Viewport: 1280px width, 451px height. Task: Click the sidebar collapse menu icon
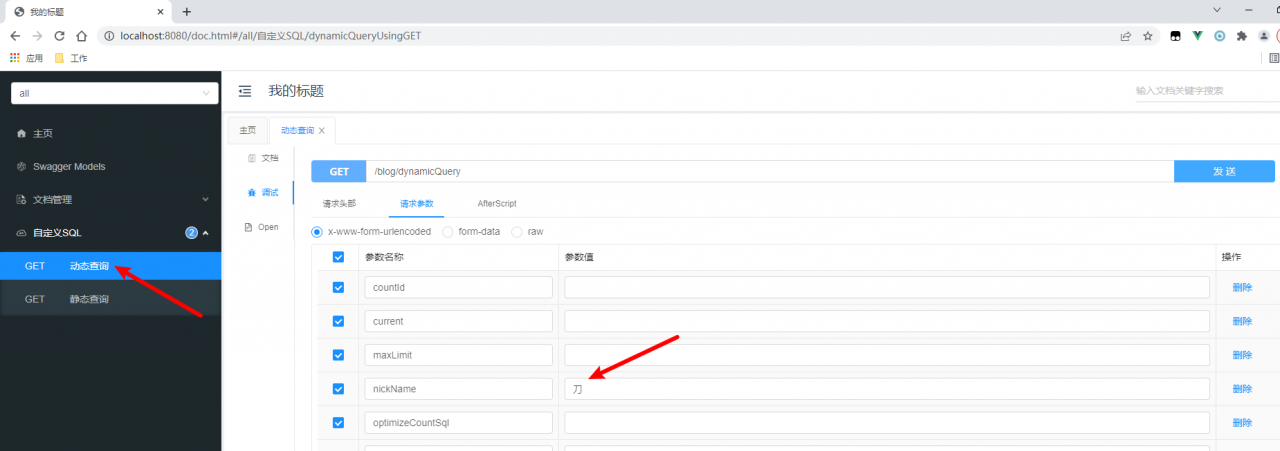(x=245, y=91)
